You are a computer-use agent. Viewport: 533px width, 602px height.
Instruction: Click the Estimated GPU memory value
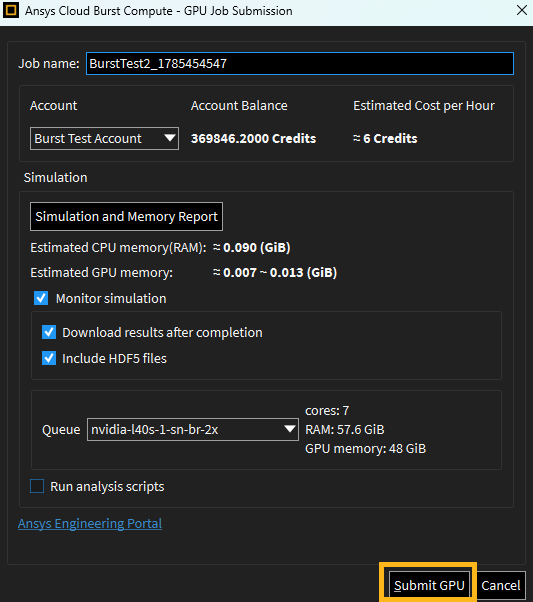pyautogui.click(x=275, y=273)
